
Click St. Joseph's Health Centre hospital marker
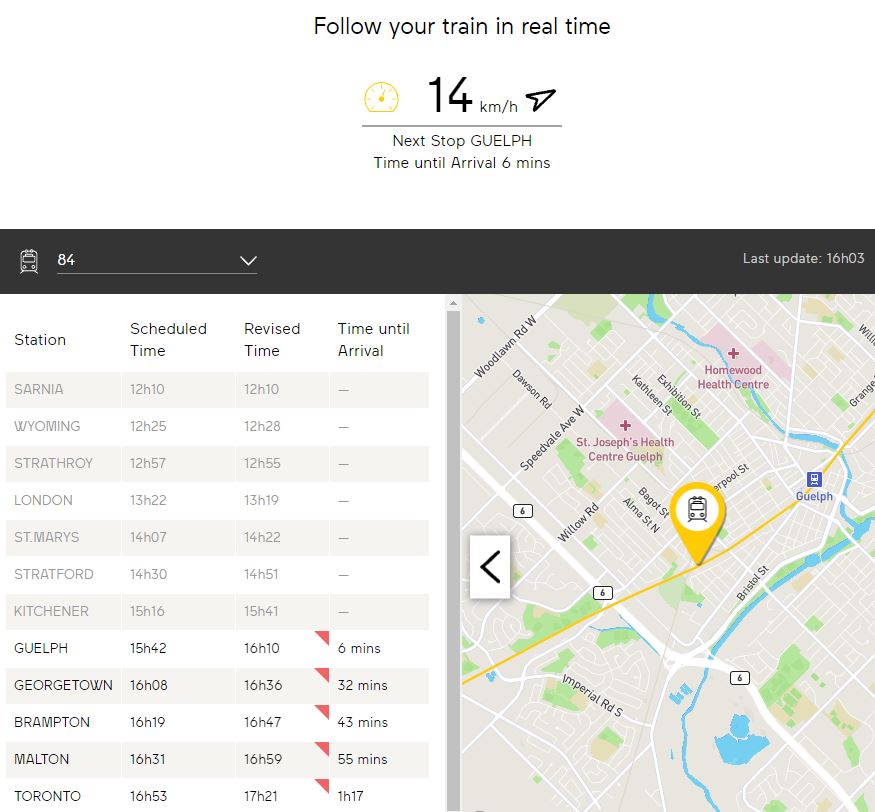(x=625, y=425)
